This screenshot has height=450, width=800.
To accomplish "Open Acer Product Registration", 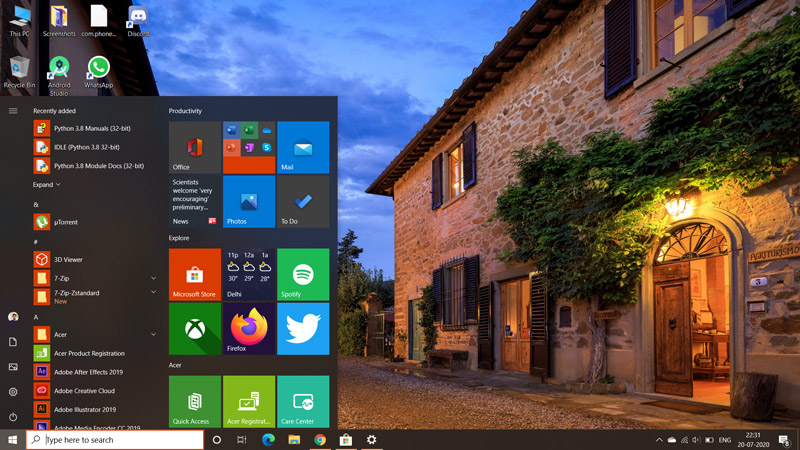I will pos(95,353).
